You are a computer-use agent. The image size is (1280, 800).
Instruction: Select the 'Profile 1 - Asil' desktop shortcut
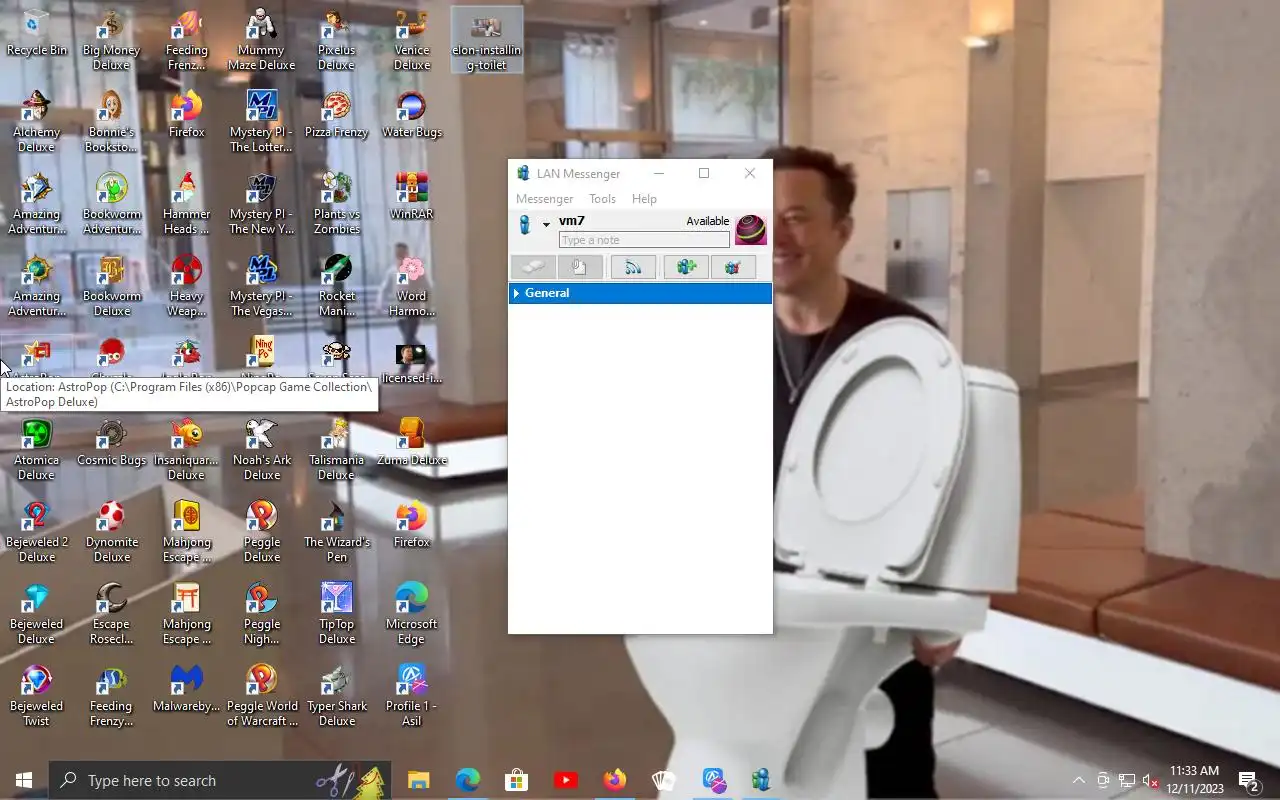point(411,696)
